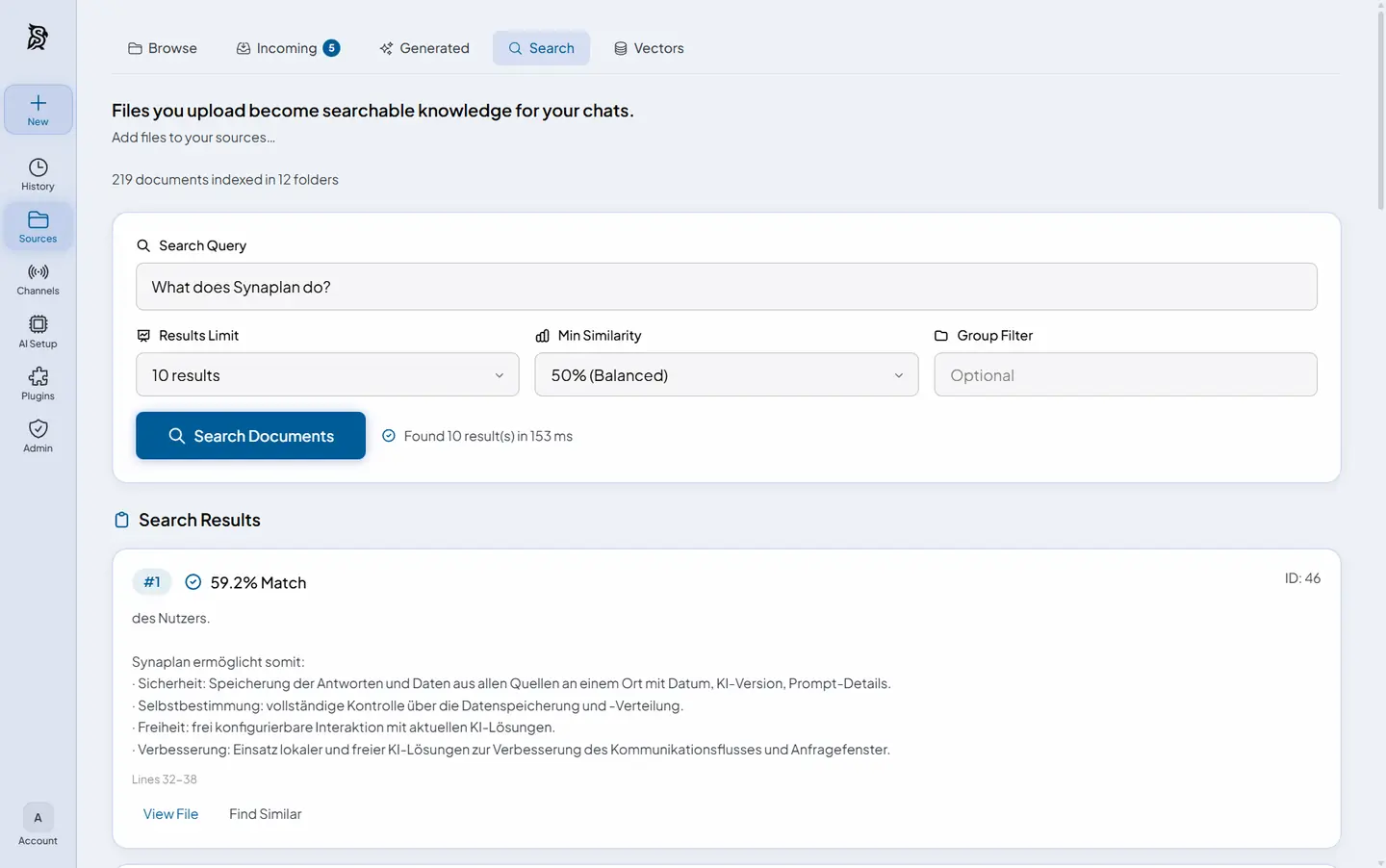Viewport: 1386px width, 868px height.
Task: Focus the Search Query input field
Action: [x=727, y=287]
